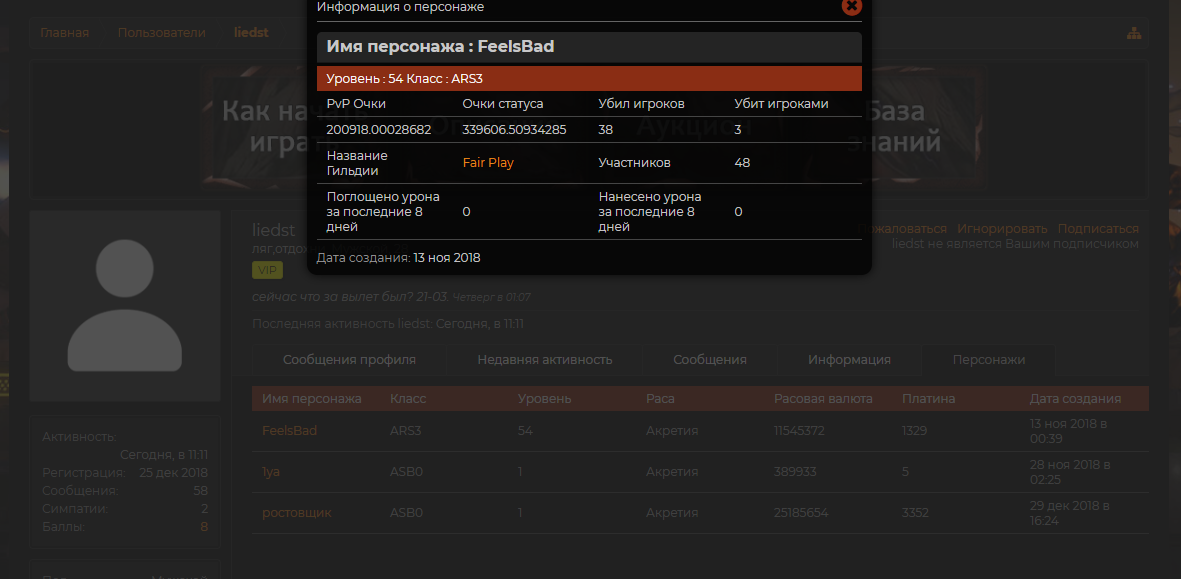
Task: Go to Главная in the breadcrumb
Action: tap(64, 33)
